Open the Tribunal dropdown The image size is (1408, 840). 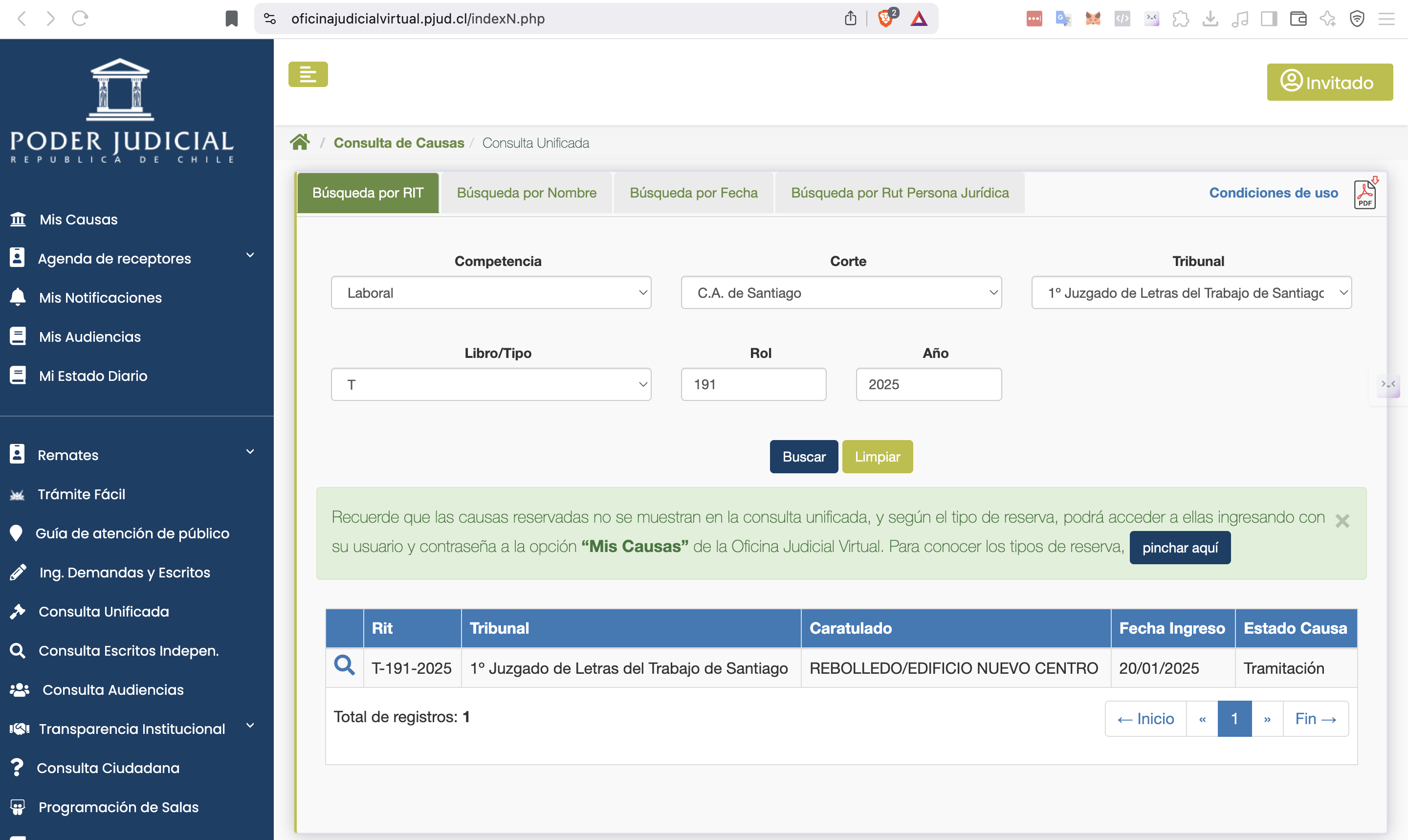click(x=1190, y=293)
